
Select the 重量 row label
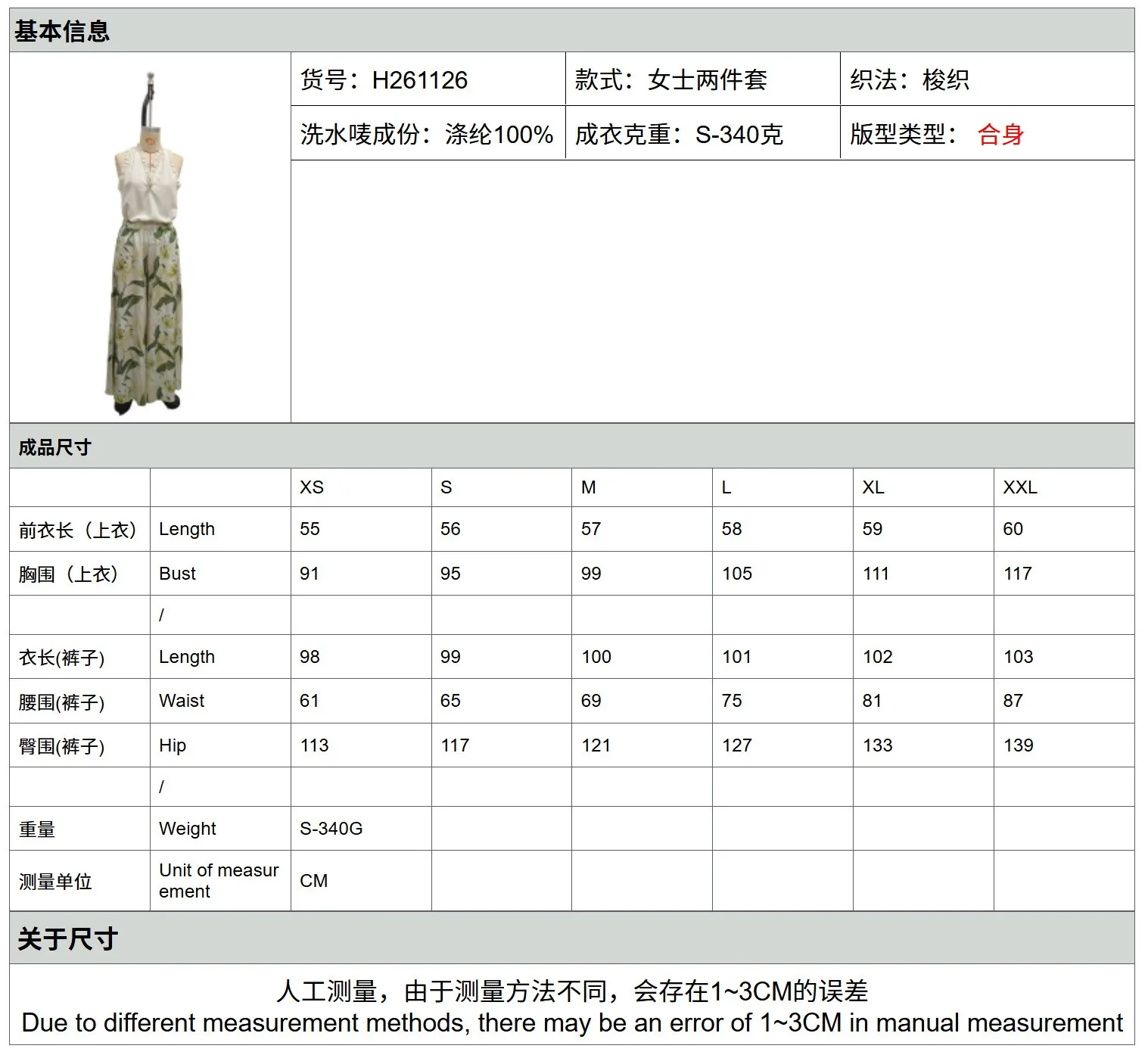click(x=79, y=829)
